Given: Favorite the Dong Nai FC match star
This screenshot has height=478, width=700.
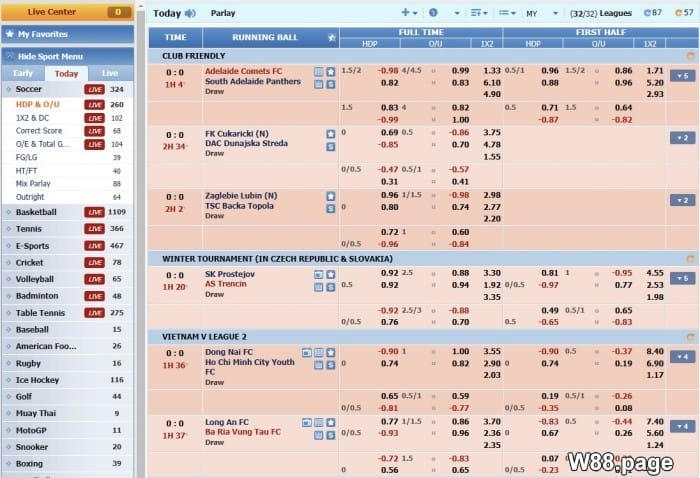Looking at the screenshot, I should [331, 353].
